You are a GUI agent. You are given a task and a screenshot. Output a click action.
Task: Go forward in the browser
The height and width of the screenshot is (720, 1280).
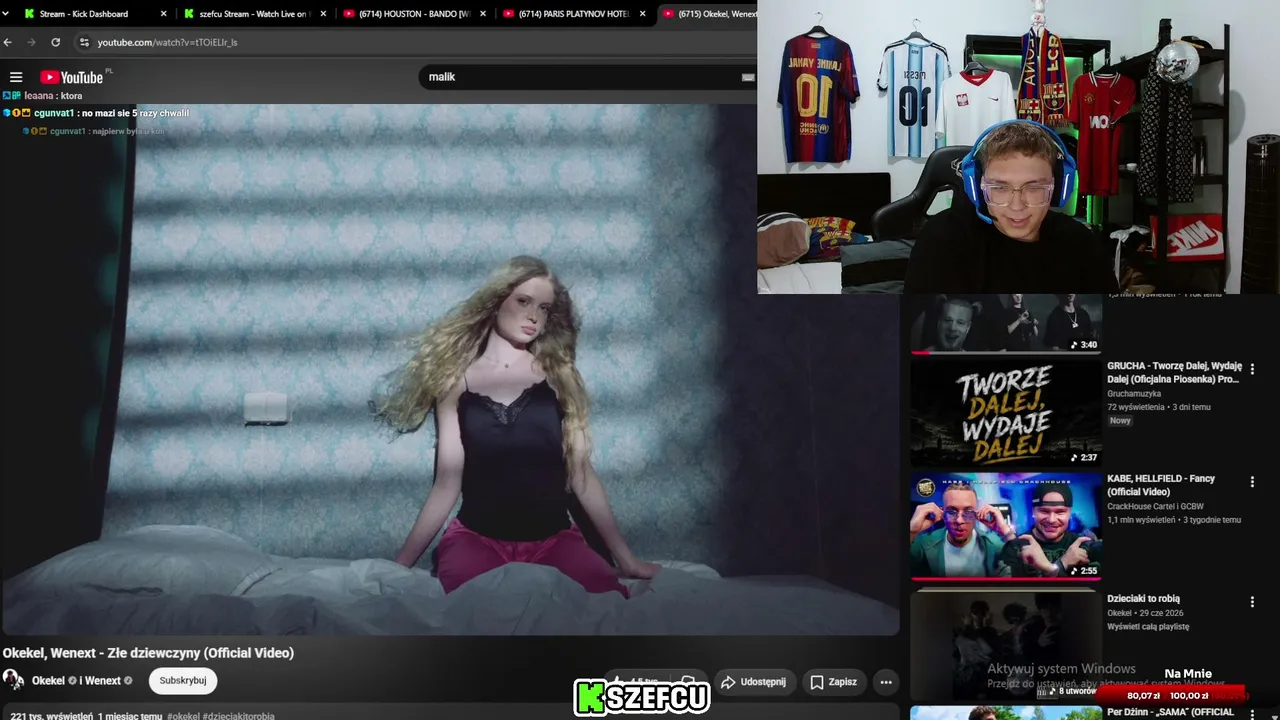point(31,42)
